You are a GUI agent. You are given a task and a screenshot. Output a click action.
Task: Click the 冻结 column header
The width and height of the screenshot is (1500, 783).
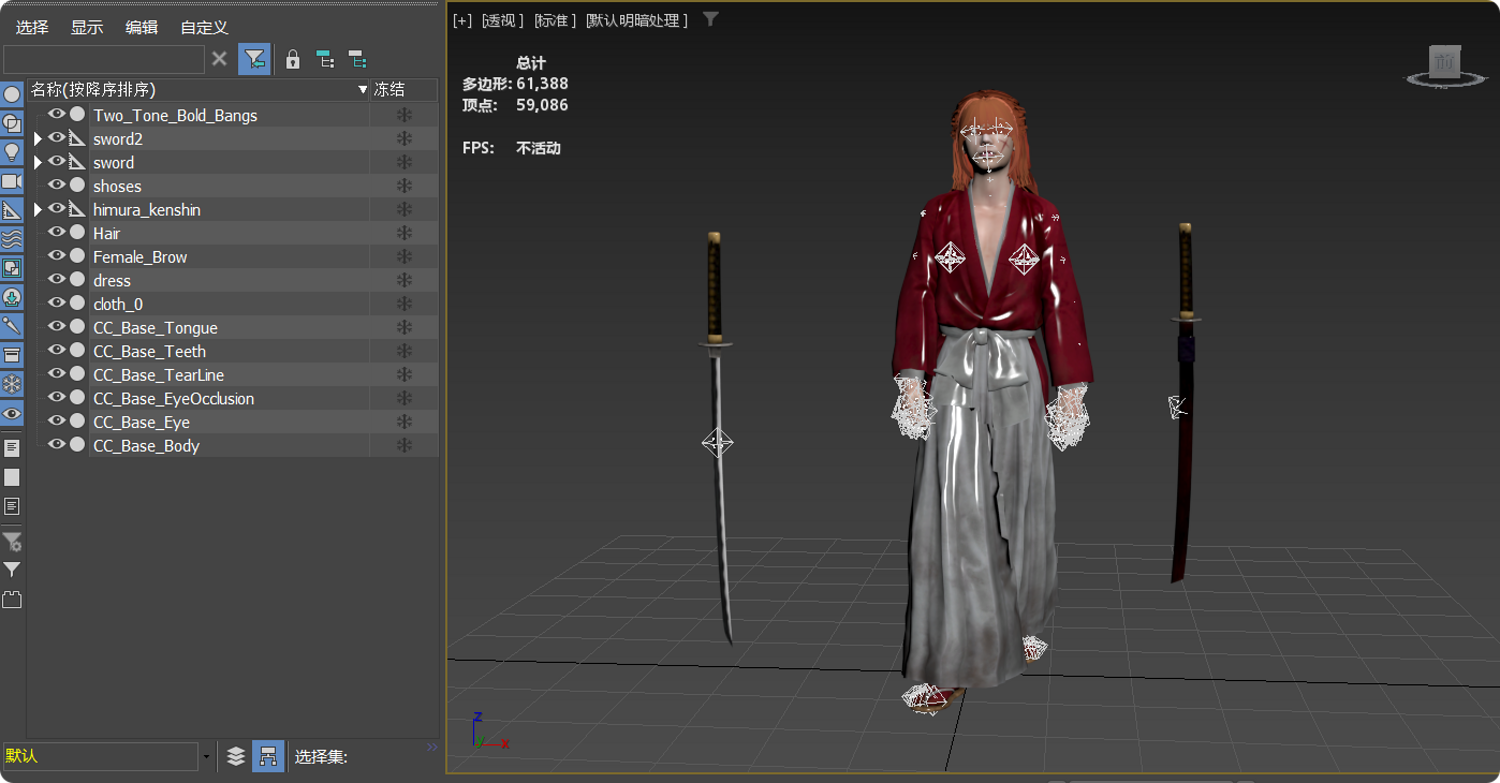coord(404,90)
